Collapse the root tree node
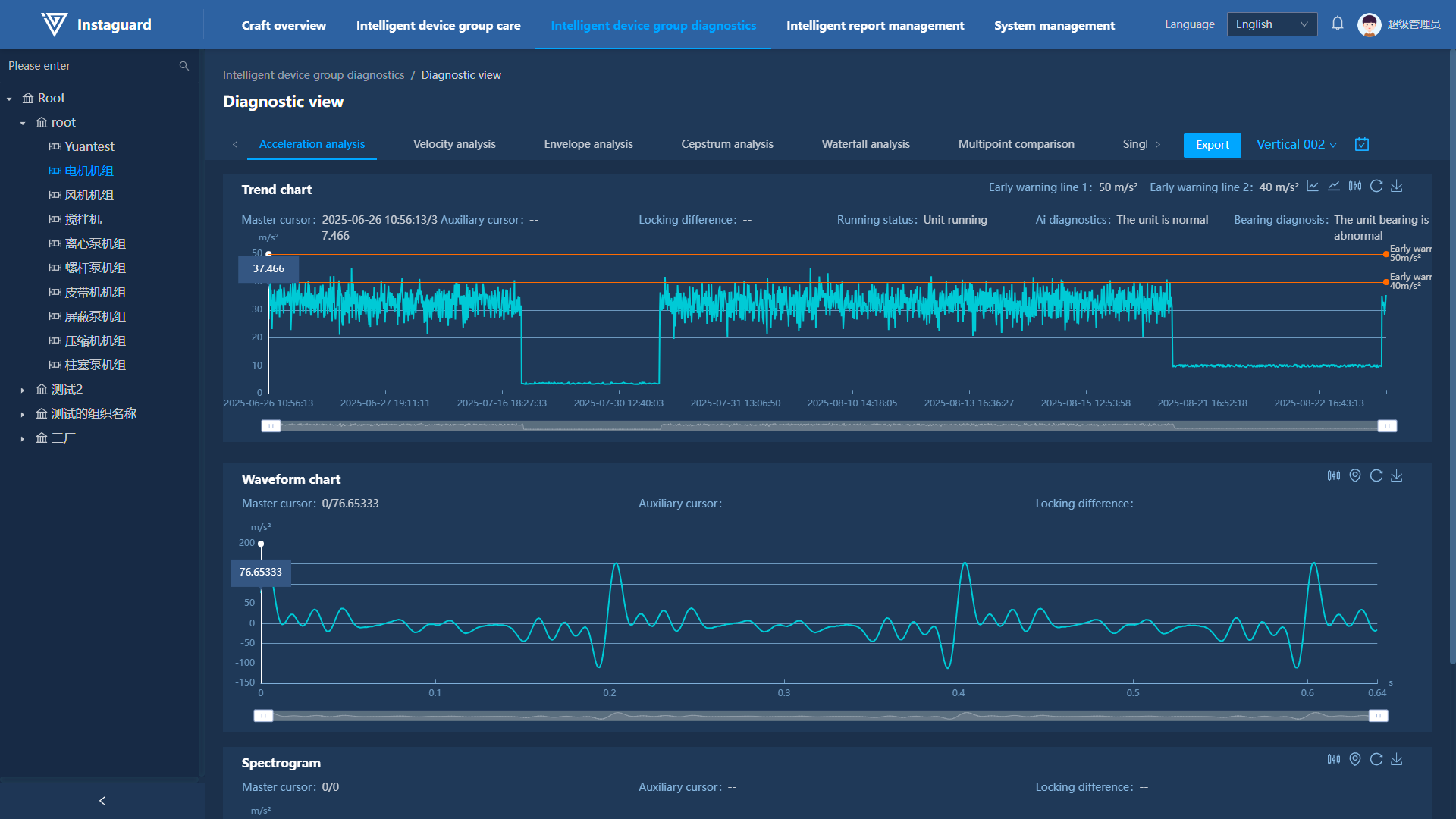This screenshot has width=1456, height=819. point(23,123)
